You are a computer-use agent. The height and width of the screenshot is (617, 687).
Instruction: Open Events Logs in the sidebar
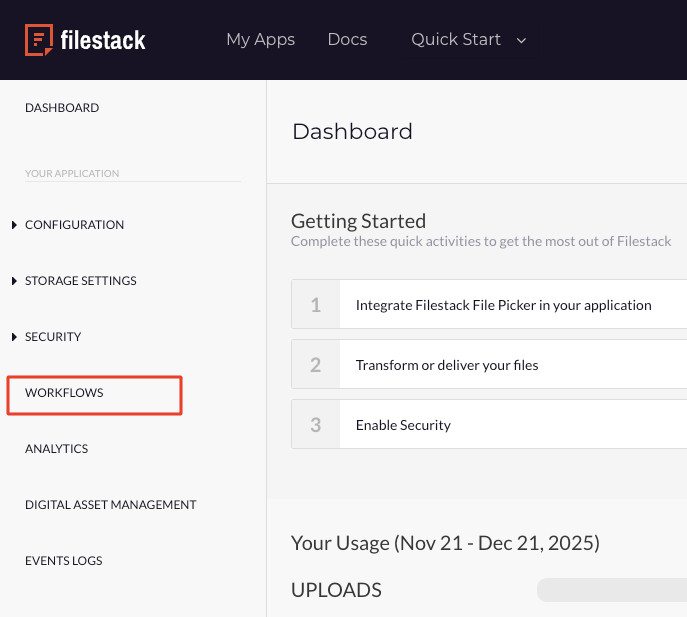coord(64,561)
